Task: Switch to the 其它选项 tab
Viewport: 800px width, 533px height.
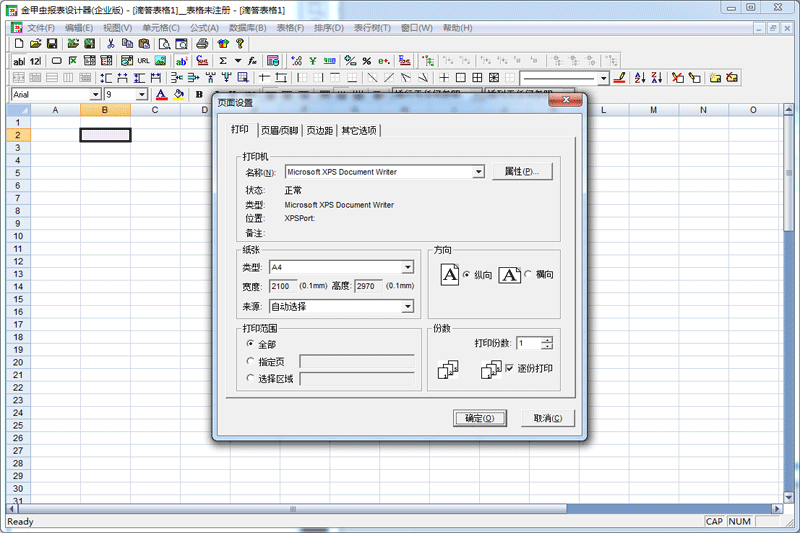Action: coord(359,131)
